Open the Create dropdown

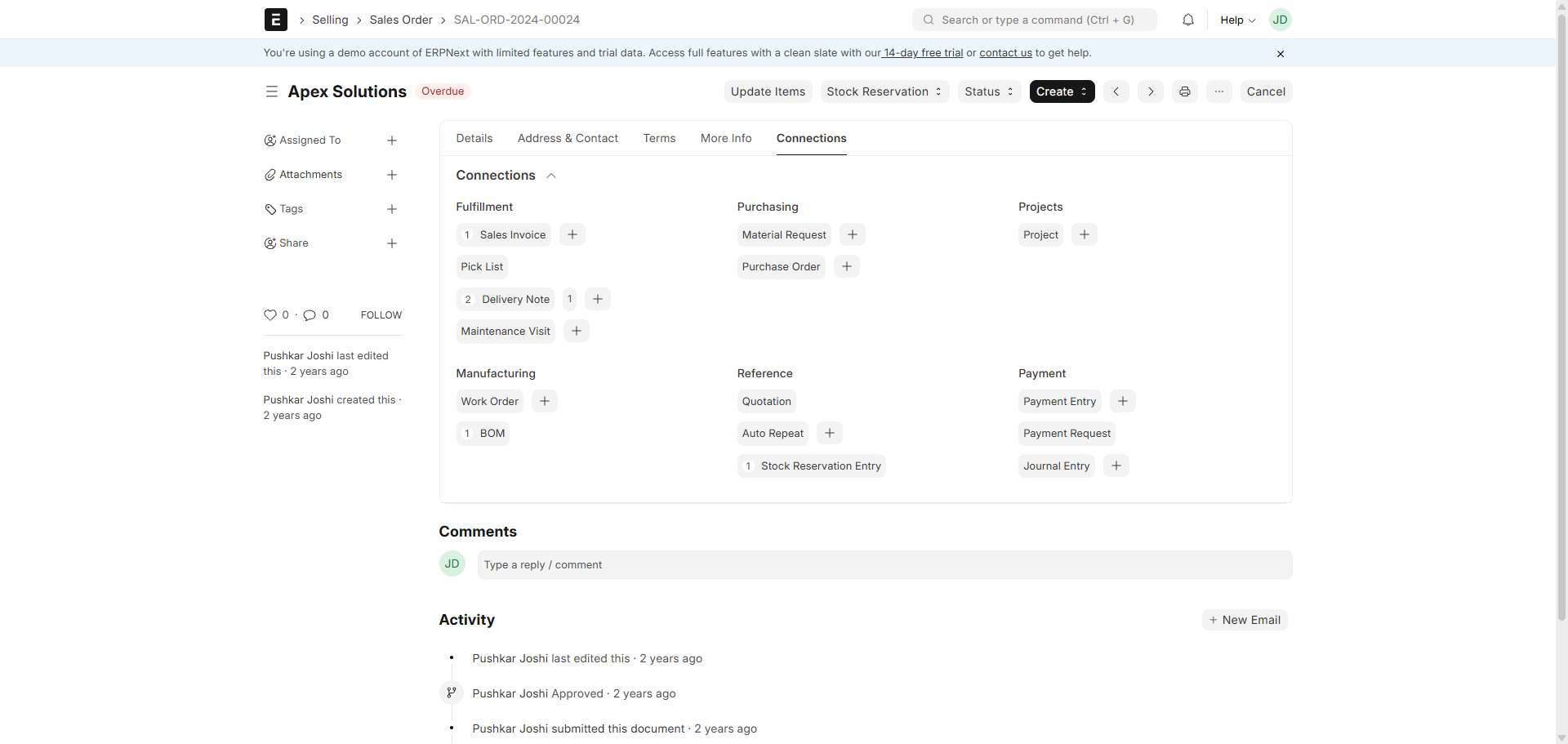click(1062, 91)
